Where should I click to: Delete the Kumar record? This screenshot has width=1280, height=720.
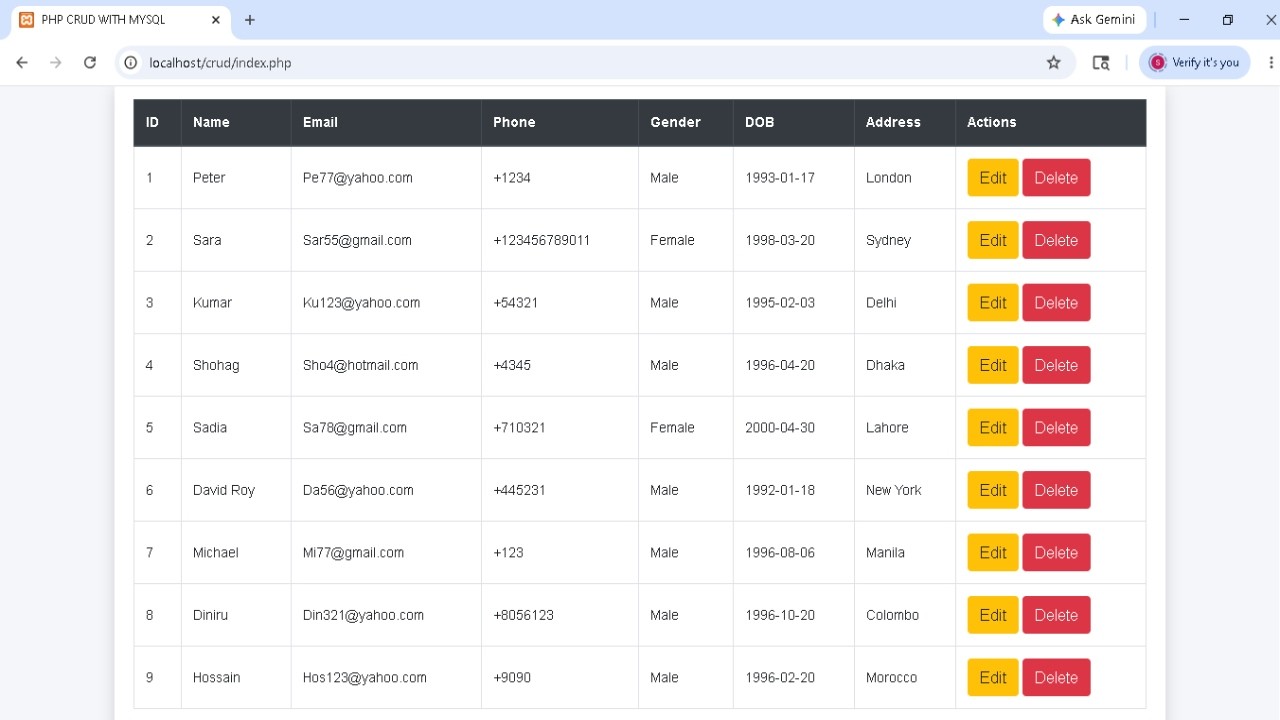click(1056, 303)
